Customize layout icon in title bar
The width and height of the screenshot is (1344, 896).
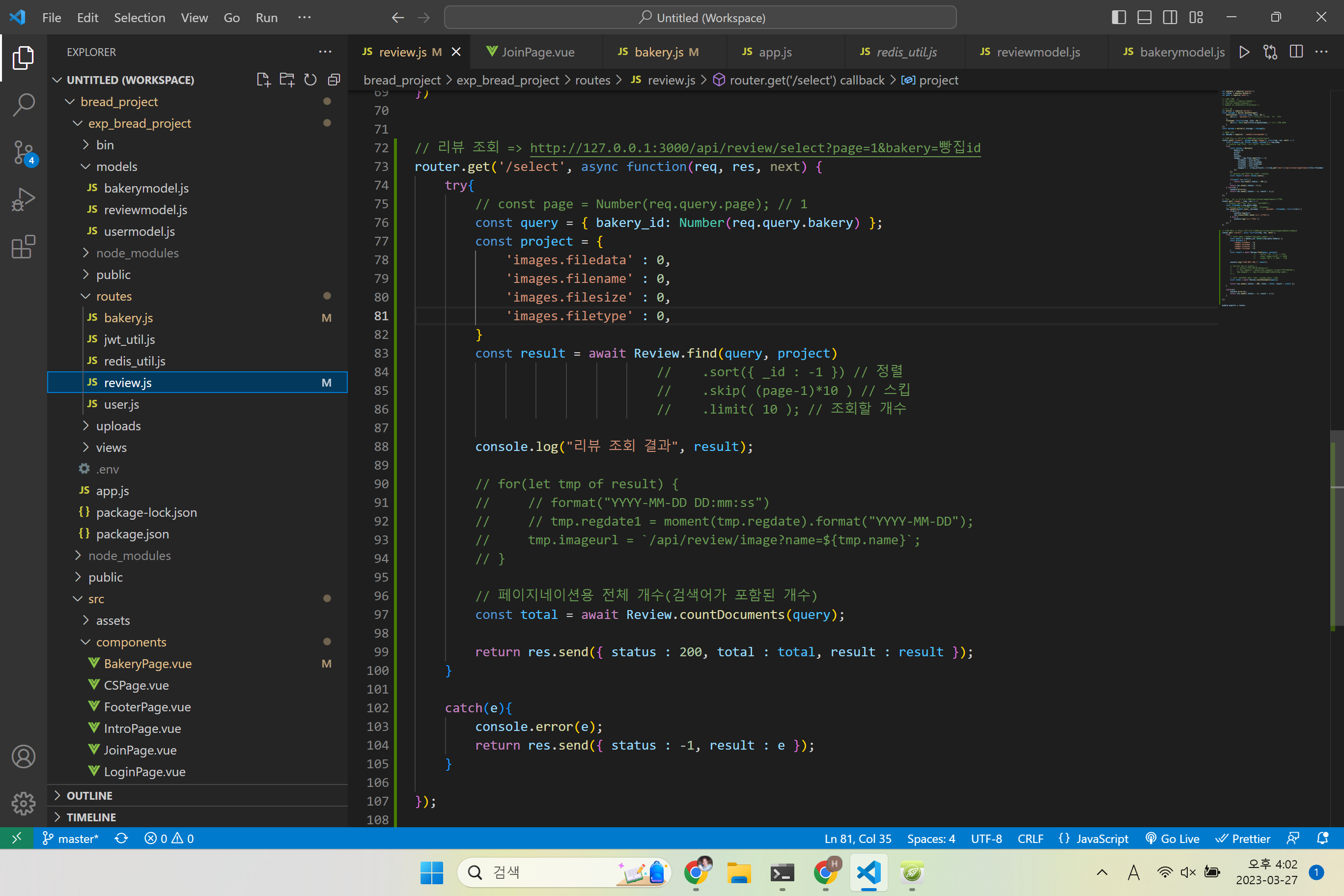pos(1196,18)
